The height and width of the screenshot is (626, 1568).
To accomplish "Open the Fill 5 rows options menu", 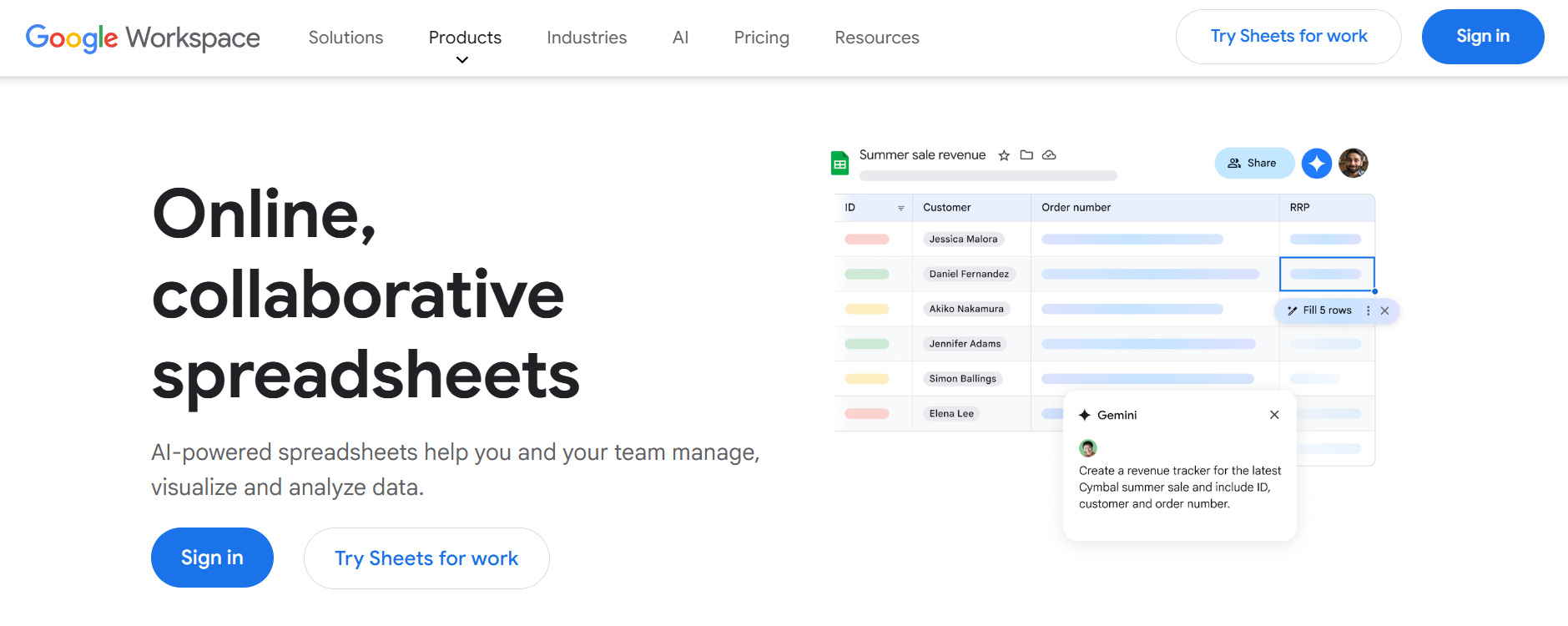I will [x=1368, y=310].
